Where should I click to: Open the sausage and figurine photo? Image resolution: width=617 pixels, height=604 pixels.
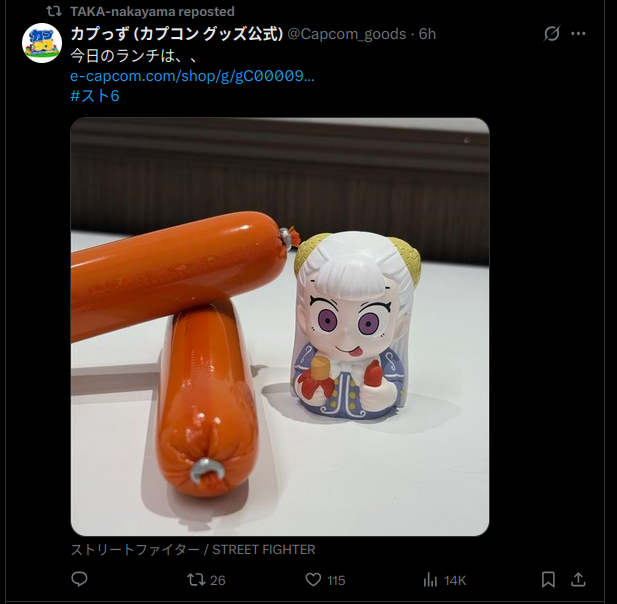click(x=280, y=327)
